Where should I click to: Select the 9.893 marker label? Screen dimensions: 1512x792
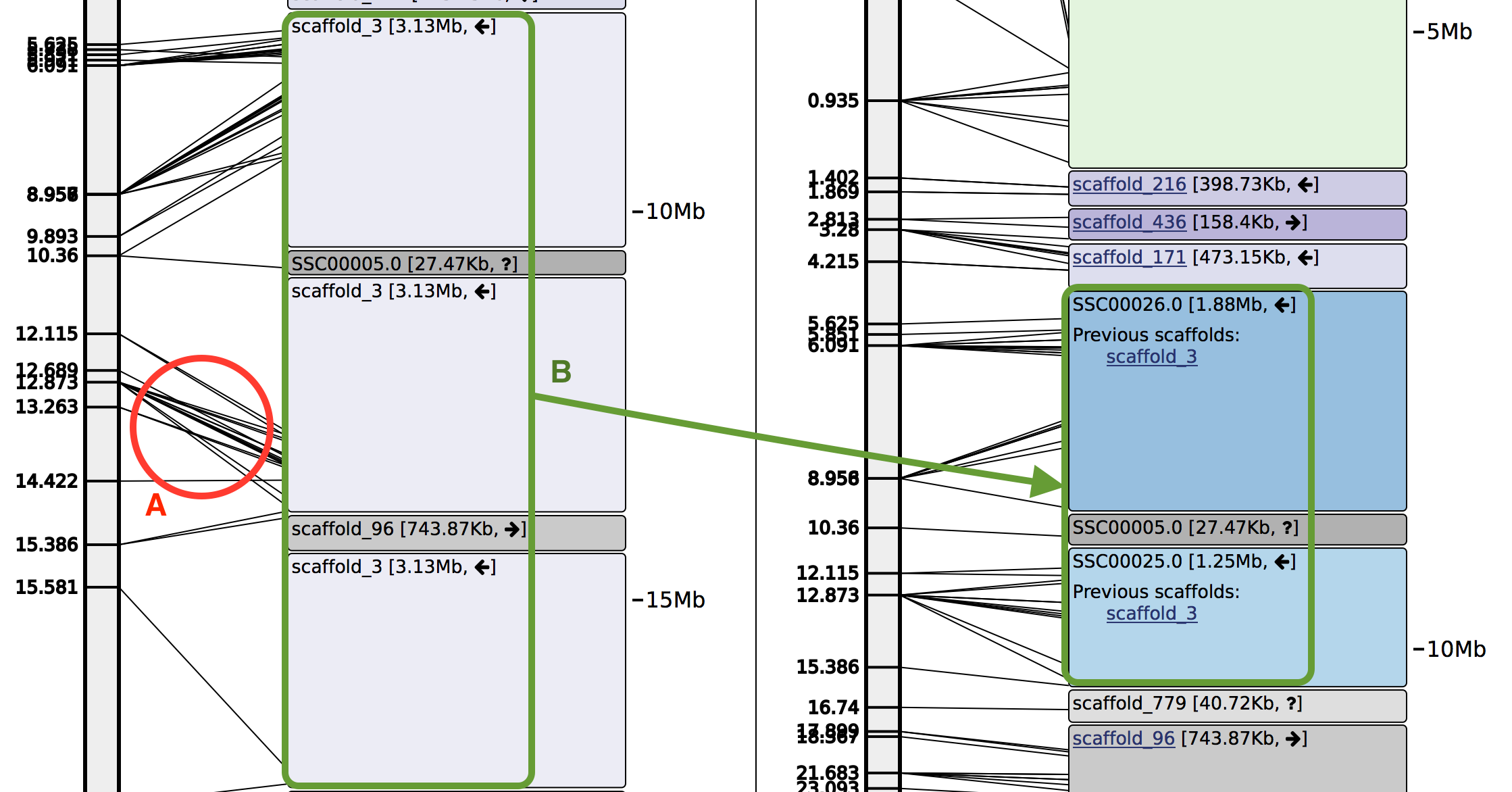(53, 237)
